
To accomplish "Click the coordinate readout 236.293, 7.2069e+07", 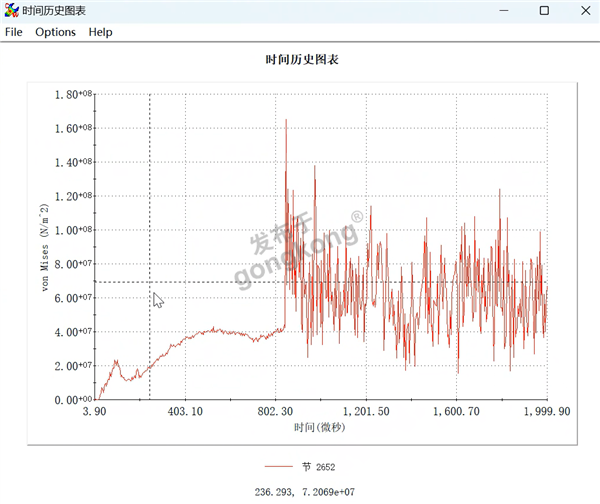I will click(305, 492).
